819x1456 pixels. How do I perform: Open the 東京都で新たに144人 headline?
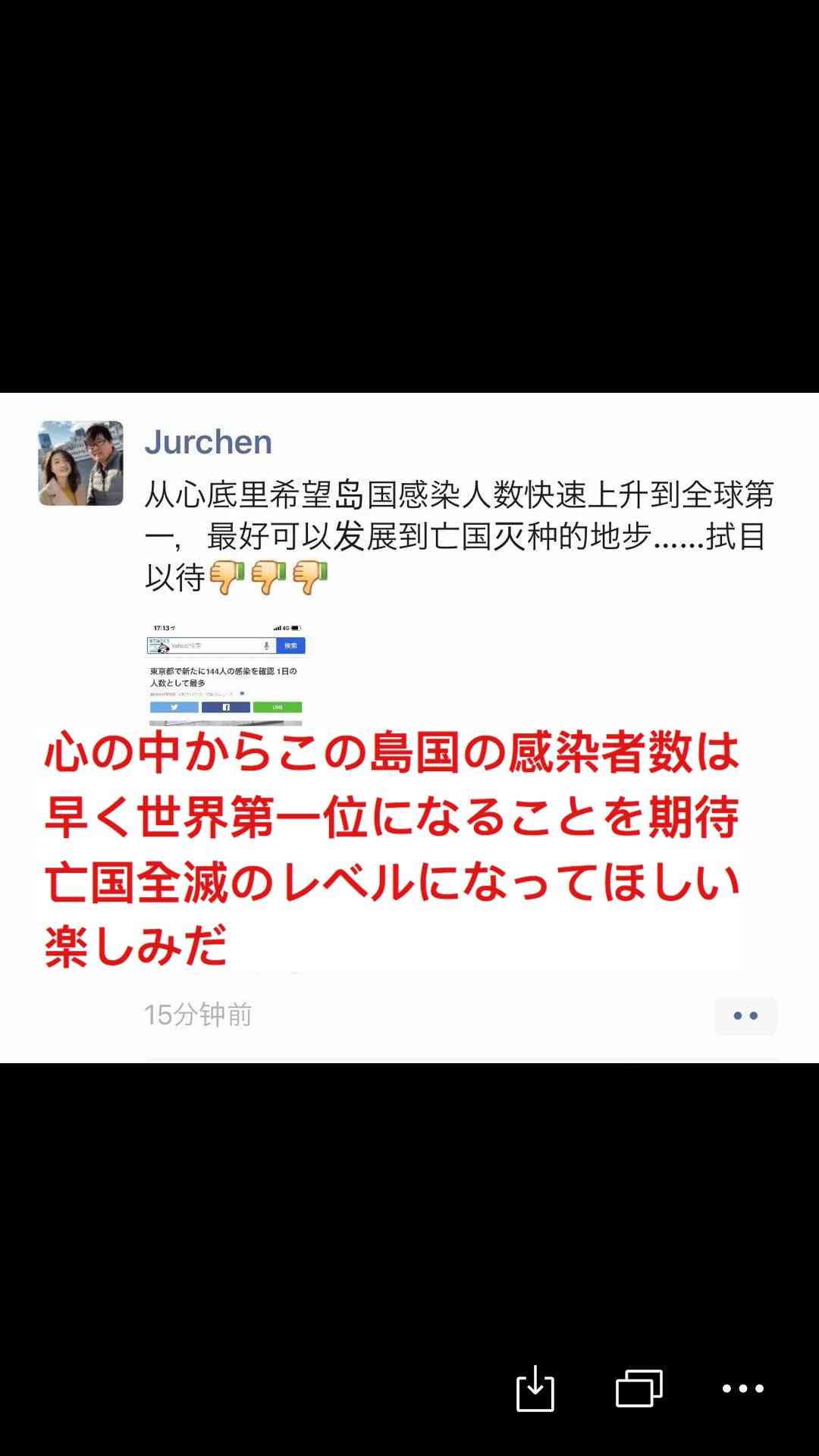(224, 677)
